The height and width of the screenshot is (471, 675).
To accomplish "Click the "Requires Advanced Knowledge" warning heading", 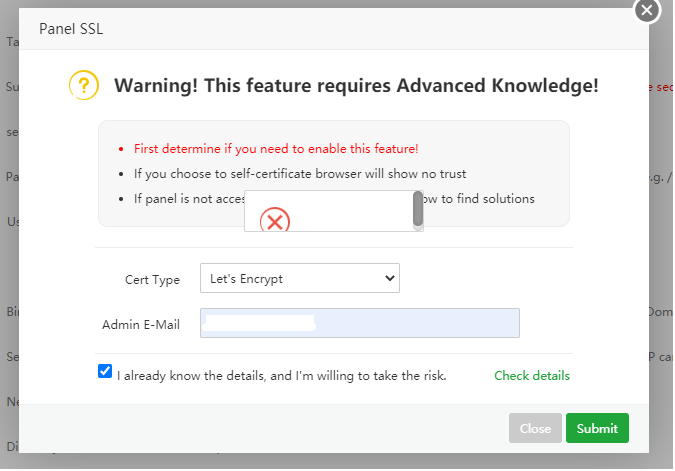I will click(356, 85).
